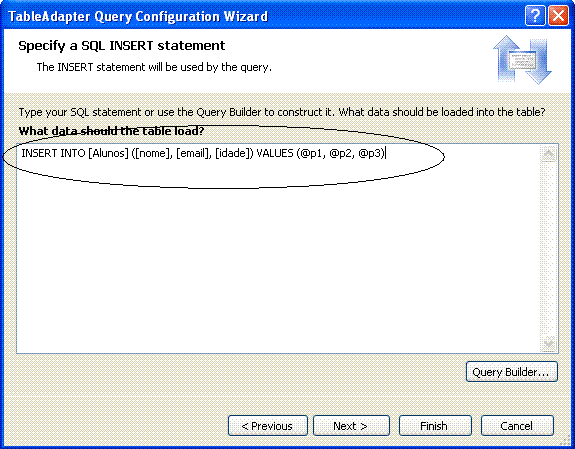Place cursor on the [Alunos] table name
Screen dimensions: 575x449
(109, 153)
